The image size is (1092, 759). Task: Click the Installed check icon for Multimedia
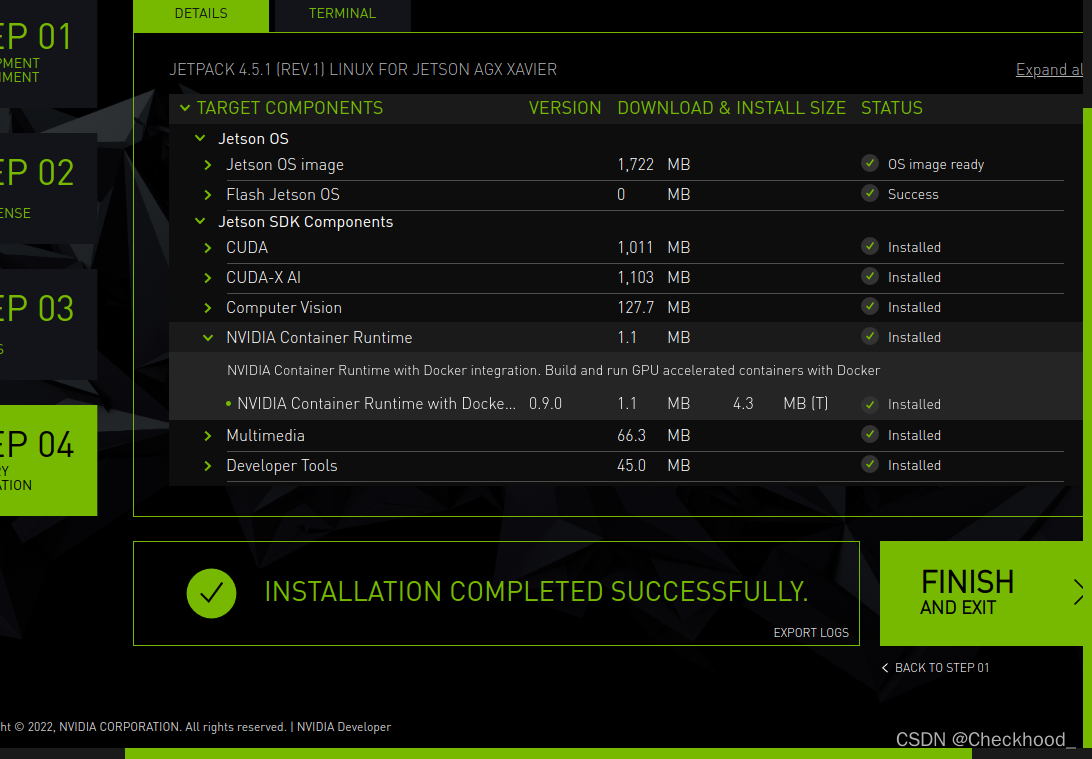pyautogui.click(x=870, y=435)
